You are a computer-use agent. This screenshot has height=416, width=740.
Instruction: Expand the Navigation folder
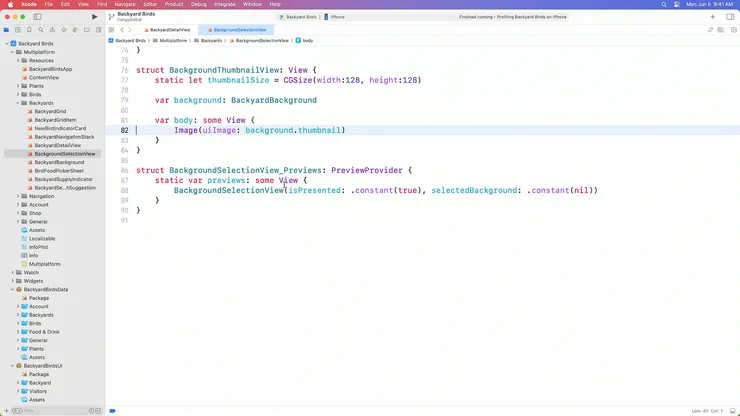[18, 196]
